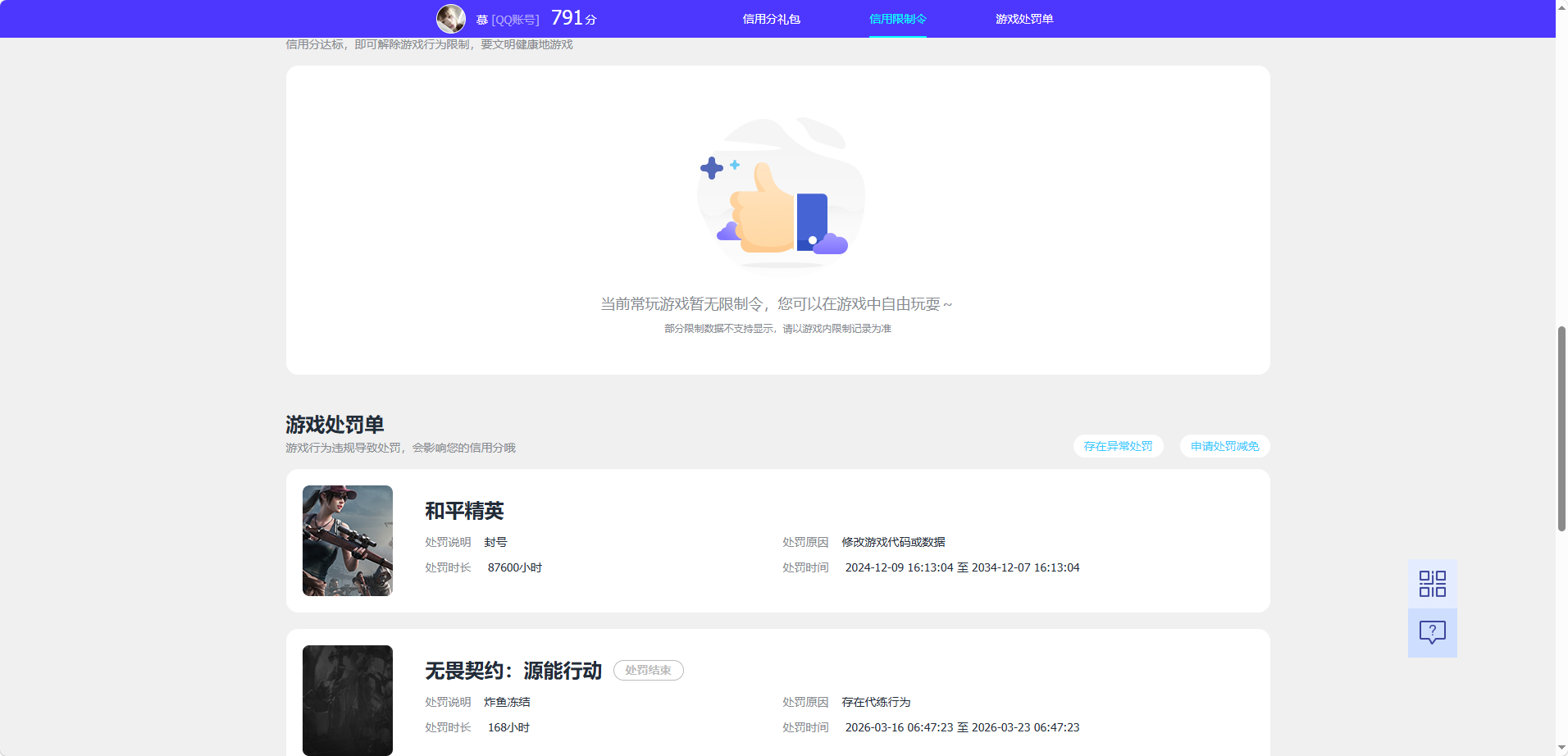Click the 存在异常处罚 button
The image size is (1568, 756).
click(x=1118, y=446)
